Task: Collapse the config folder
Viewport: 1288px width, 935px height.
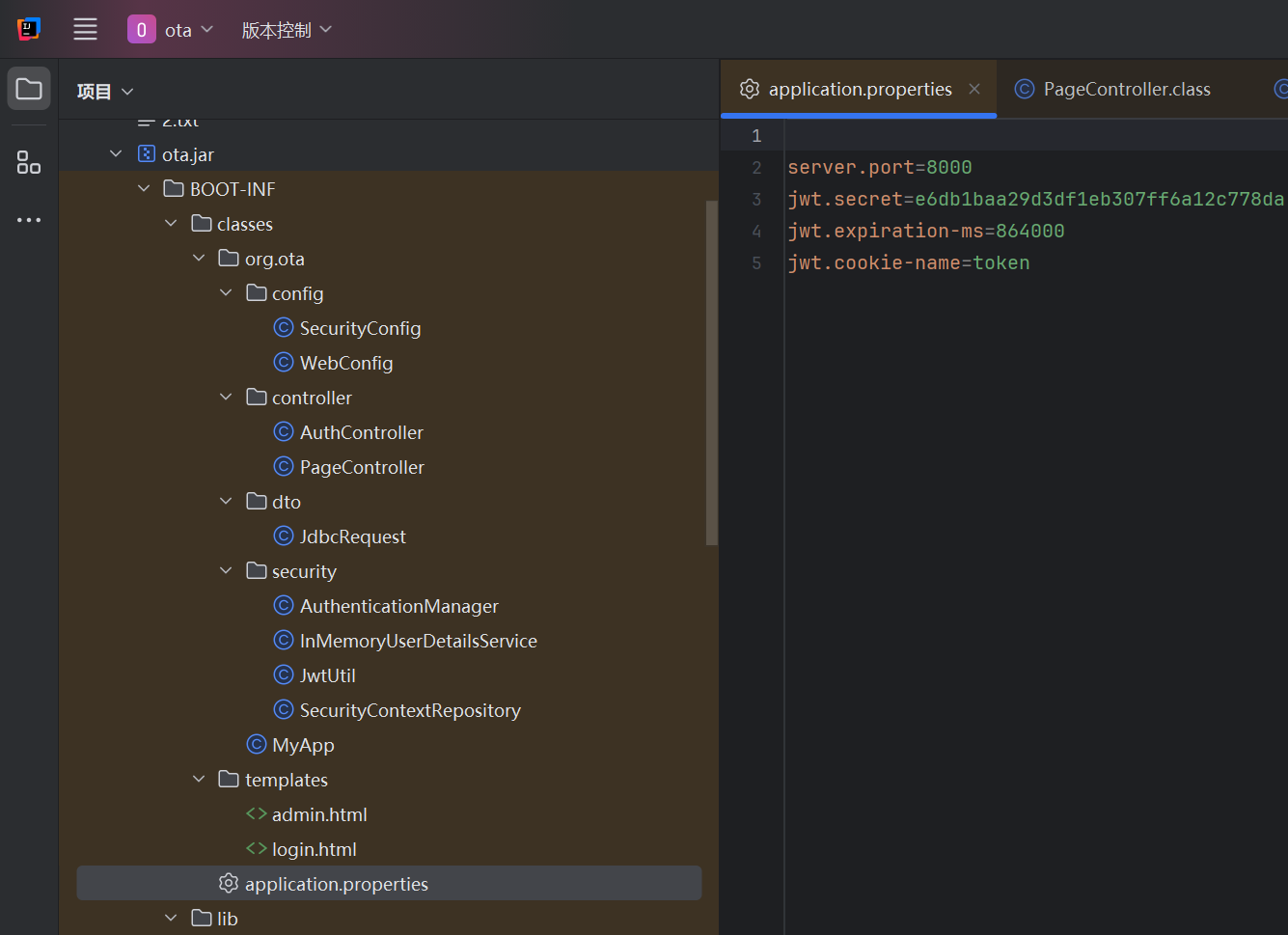Action: point(226,293)
